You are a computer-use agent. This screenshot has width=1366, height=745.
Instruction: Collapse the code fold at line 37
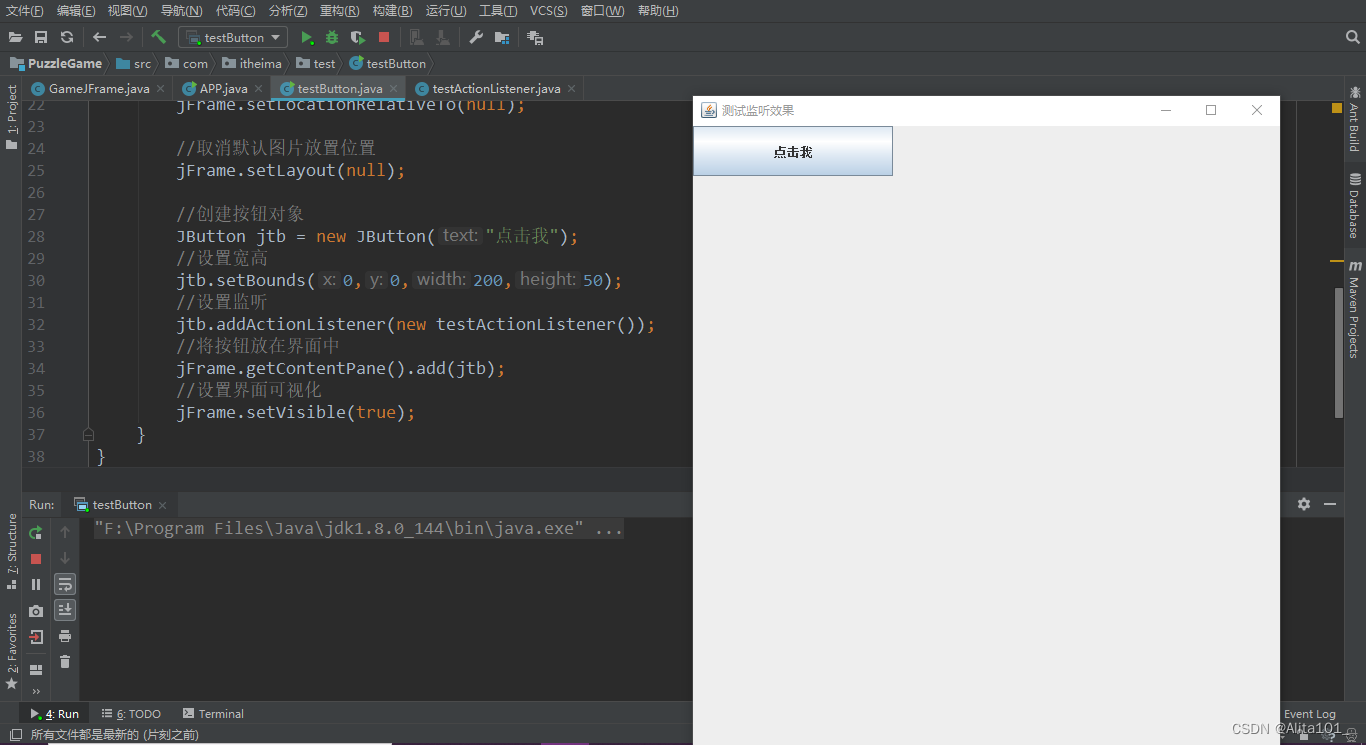[x=88, y=435]
